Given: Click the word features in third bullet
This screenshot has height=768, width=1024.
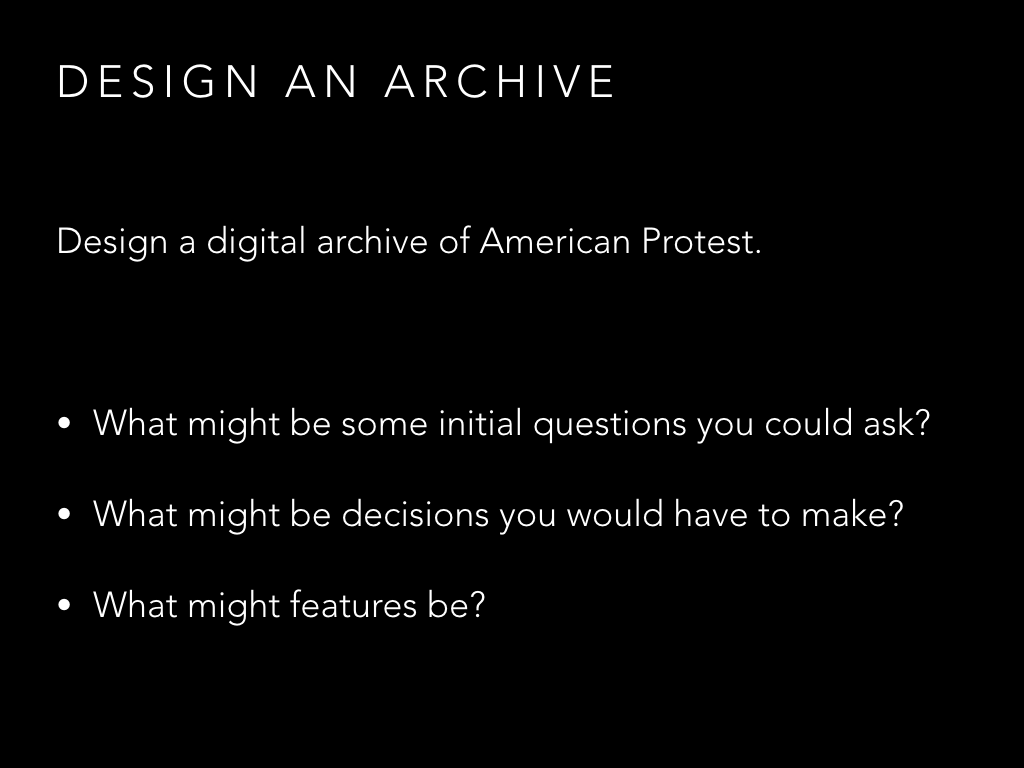Looking at the screenshot, I should pos(353,605).
